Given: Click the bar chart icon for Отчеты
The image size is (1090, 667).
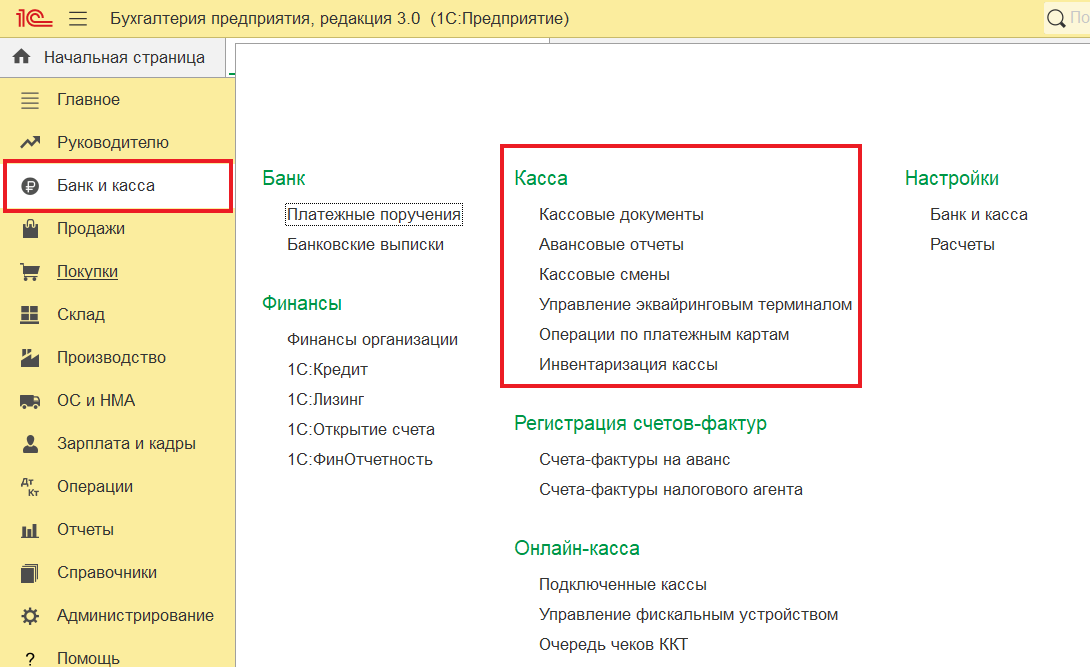Looking at the screenshot, I should 30,531.
